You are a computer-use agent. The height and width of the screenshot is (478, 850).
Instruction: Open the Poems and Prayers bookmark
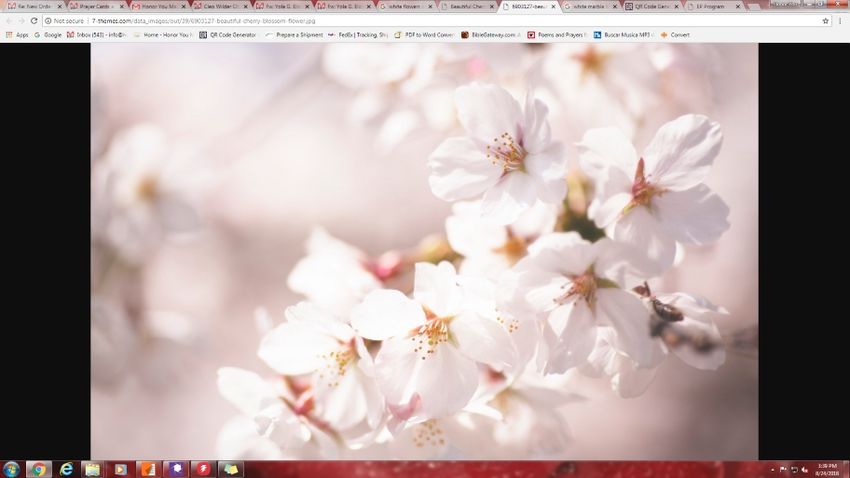pos(557,35)
